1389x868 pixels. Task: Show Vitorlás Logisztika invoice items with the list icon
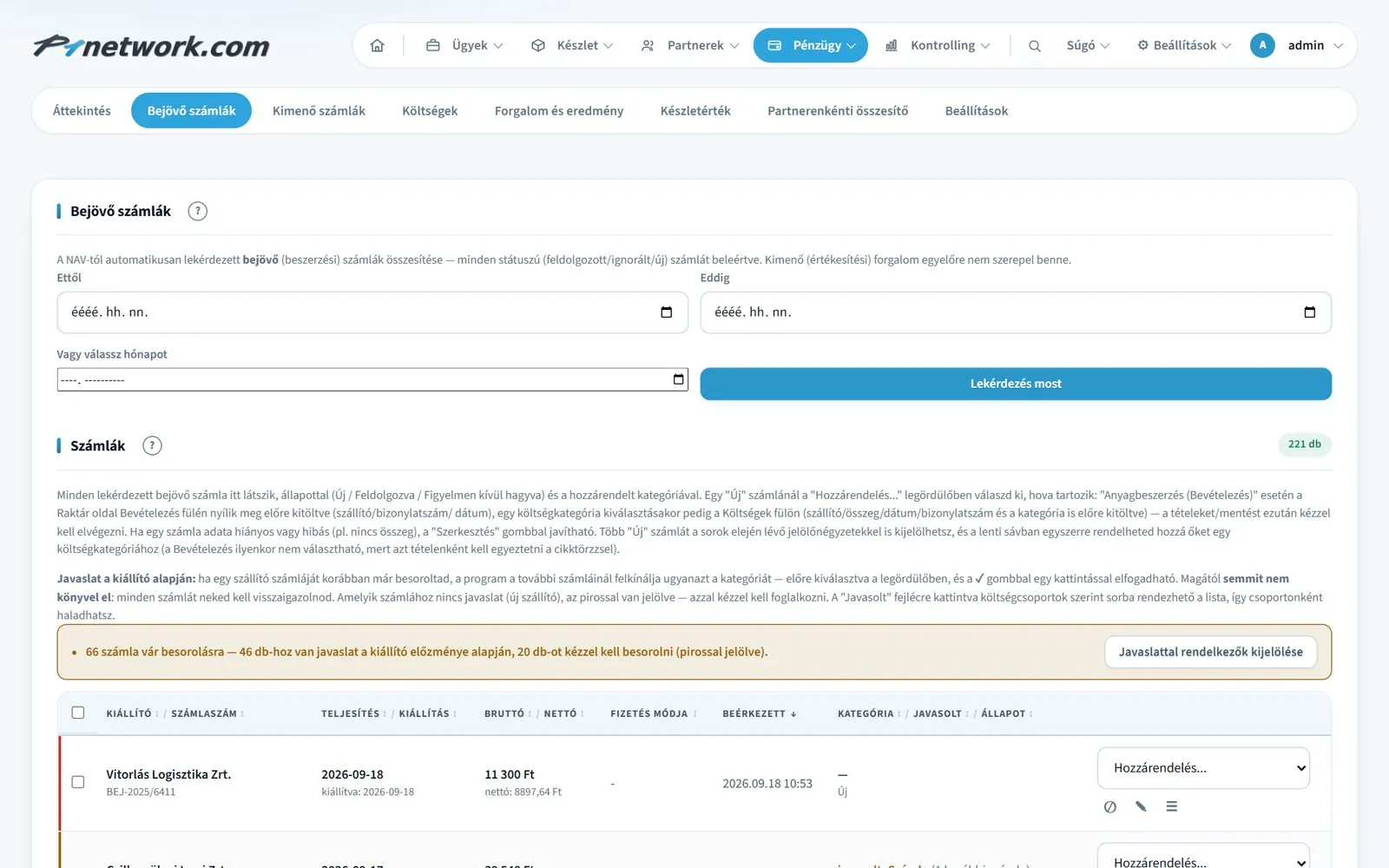click(1172, 806)
